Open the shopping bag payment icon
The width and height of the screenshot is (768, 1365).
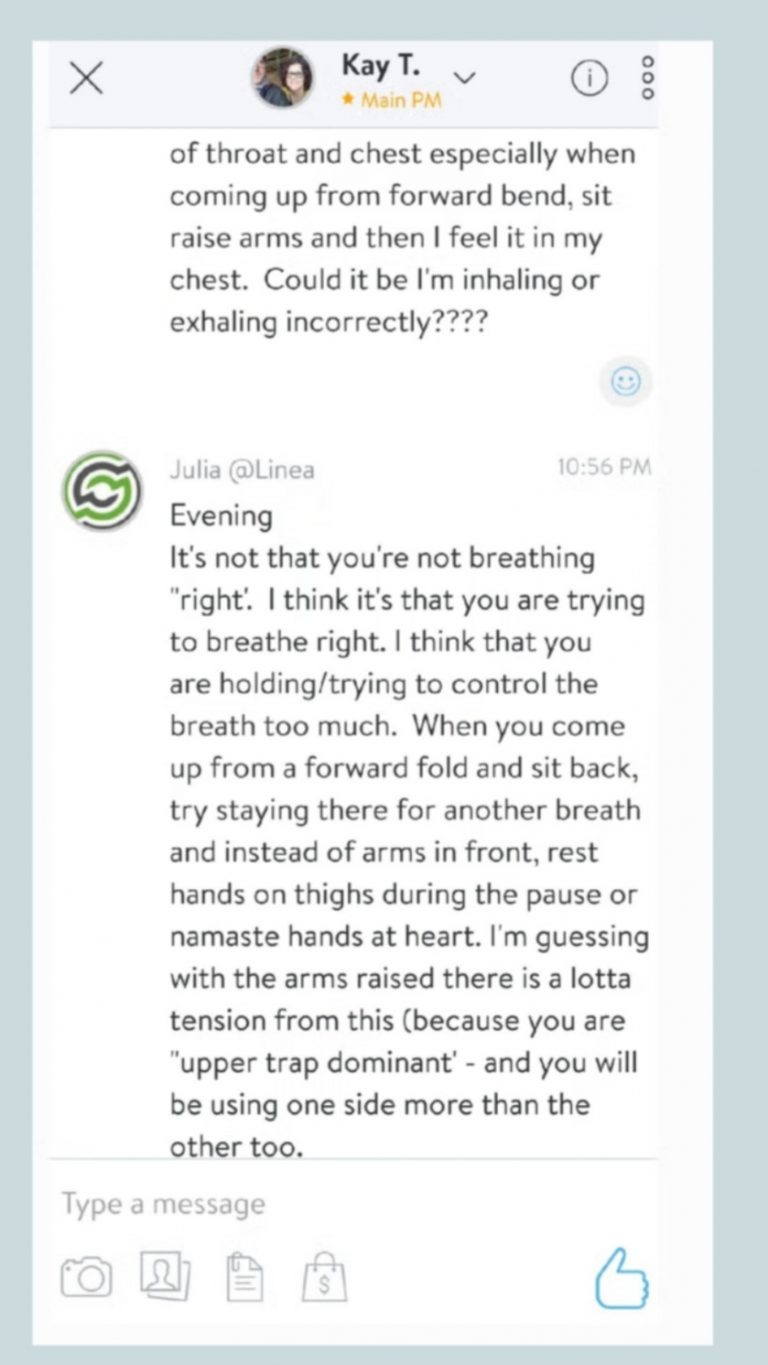click(x=324, y=1276)
